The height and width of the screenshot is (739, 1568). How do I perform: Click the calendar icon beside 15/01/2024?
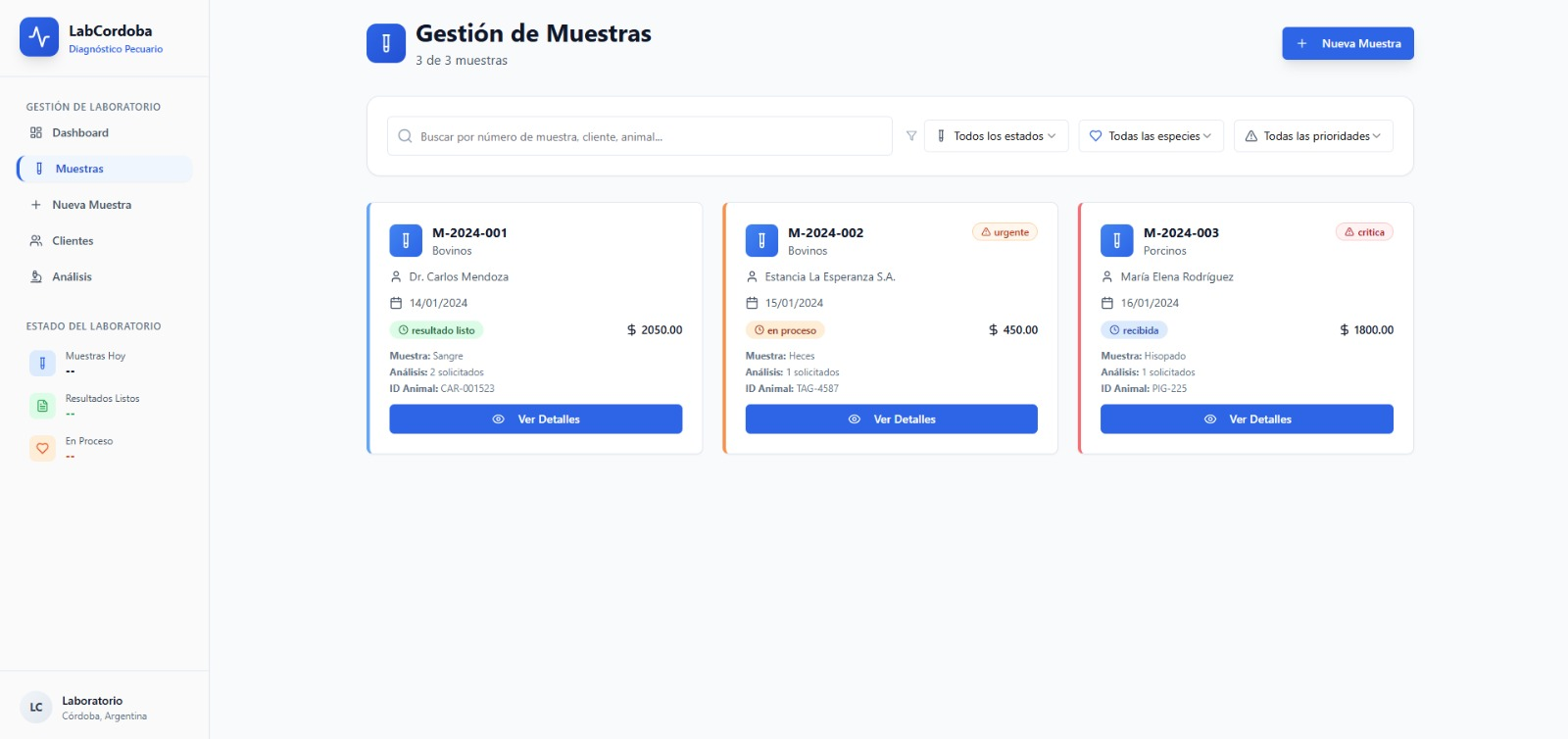click(x=752, y=303)
